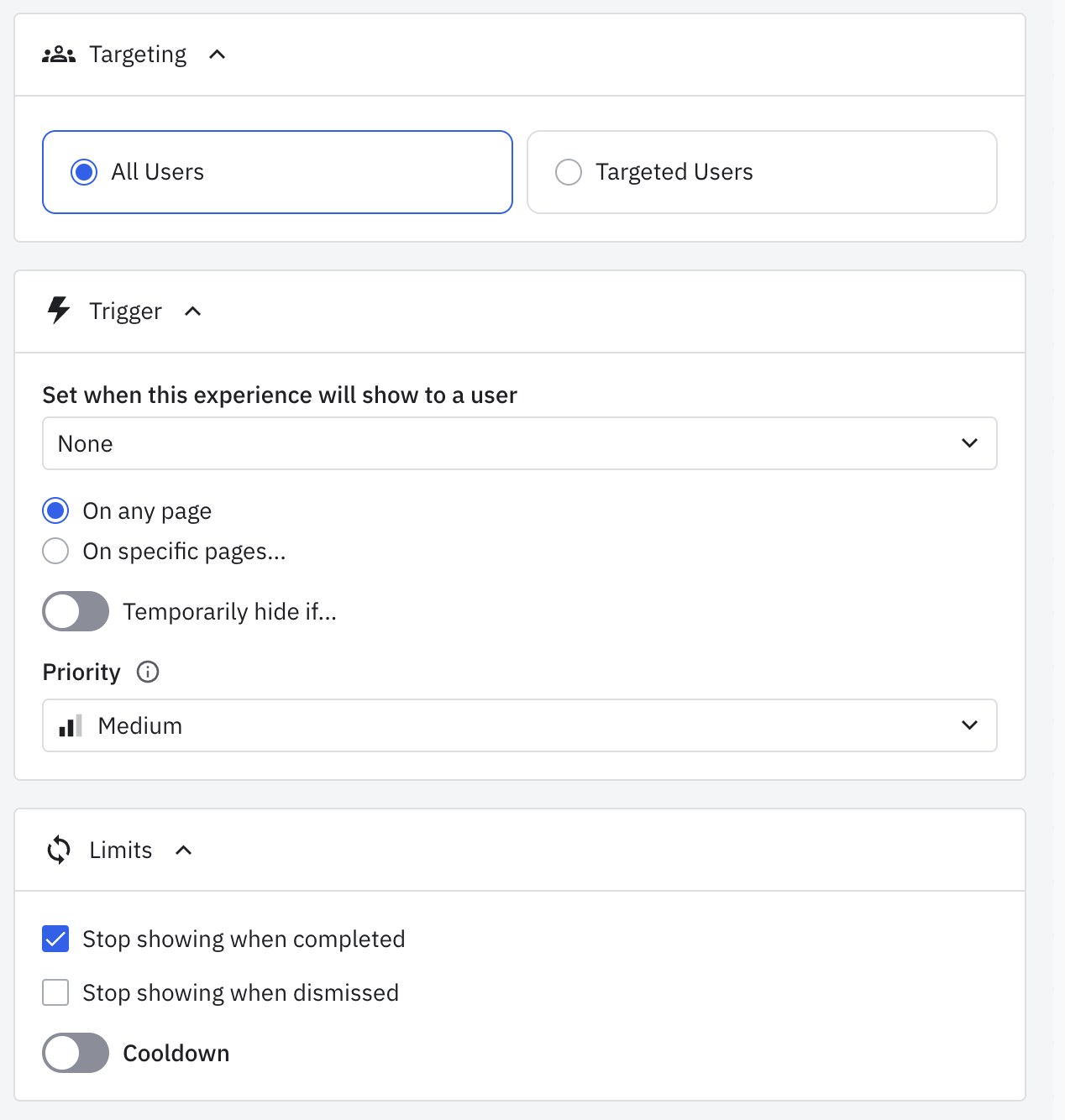Click the Targeting people group icon
1065x1120 pixels.
coord(59,55)
